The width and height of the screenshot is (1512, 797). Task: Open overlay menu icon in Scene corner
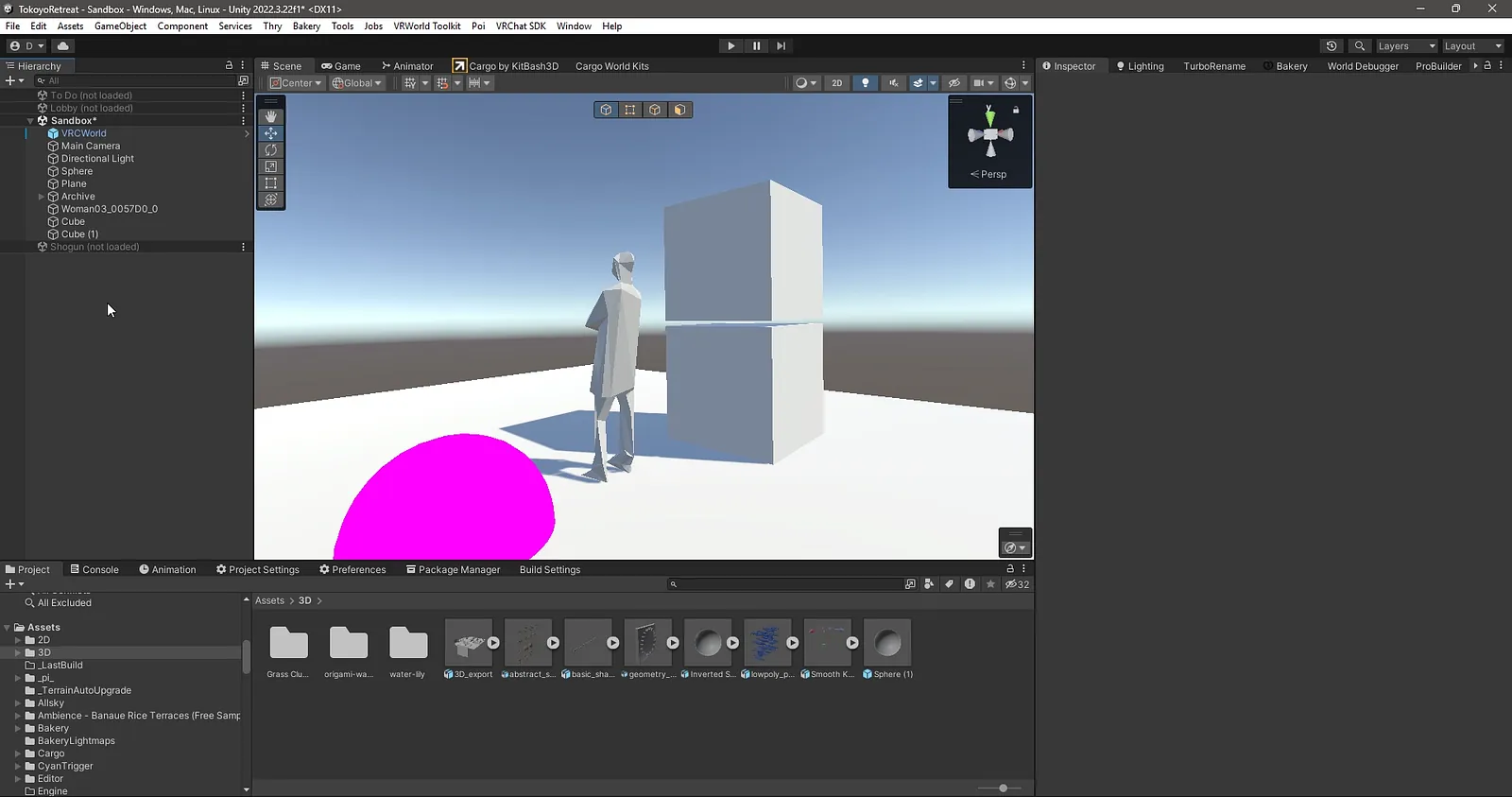point(1015,547)
